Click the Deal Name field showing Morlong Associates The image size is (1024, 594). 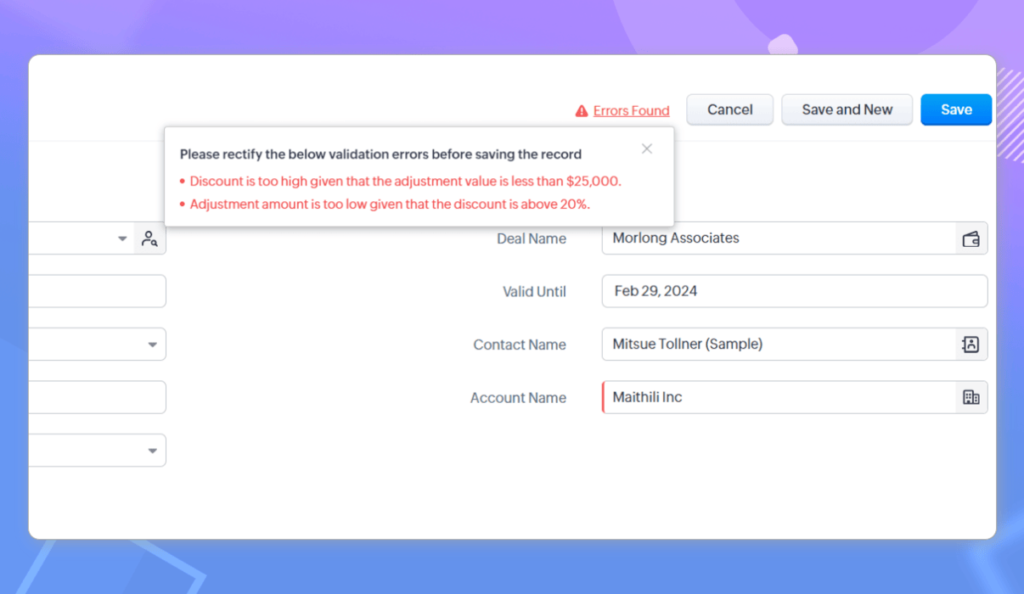[x=780, y=238]
